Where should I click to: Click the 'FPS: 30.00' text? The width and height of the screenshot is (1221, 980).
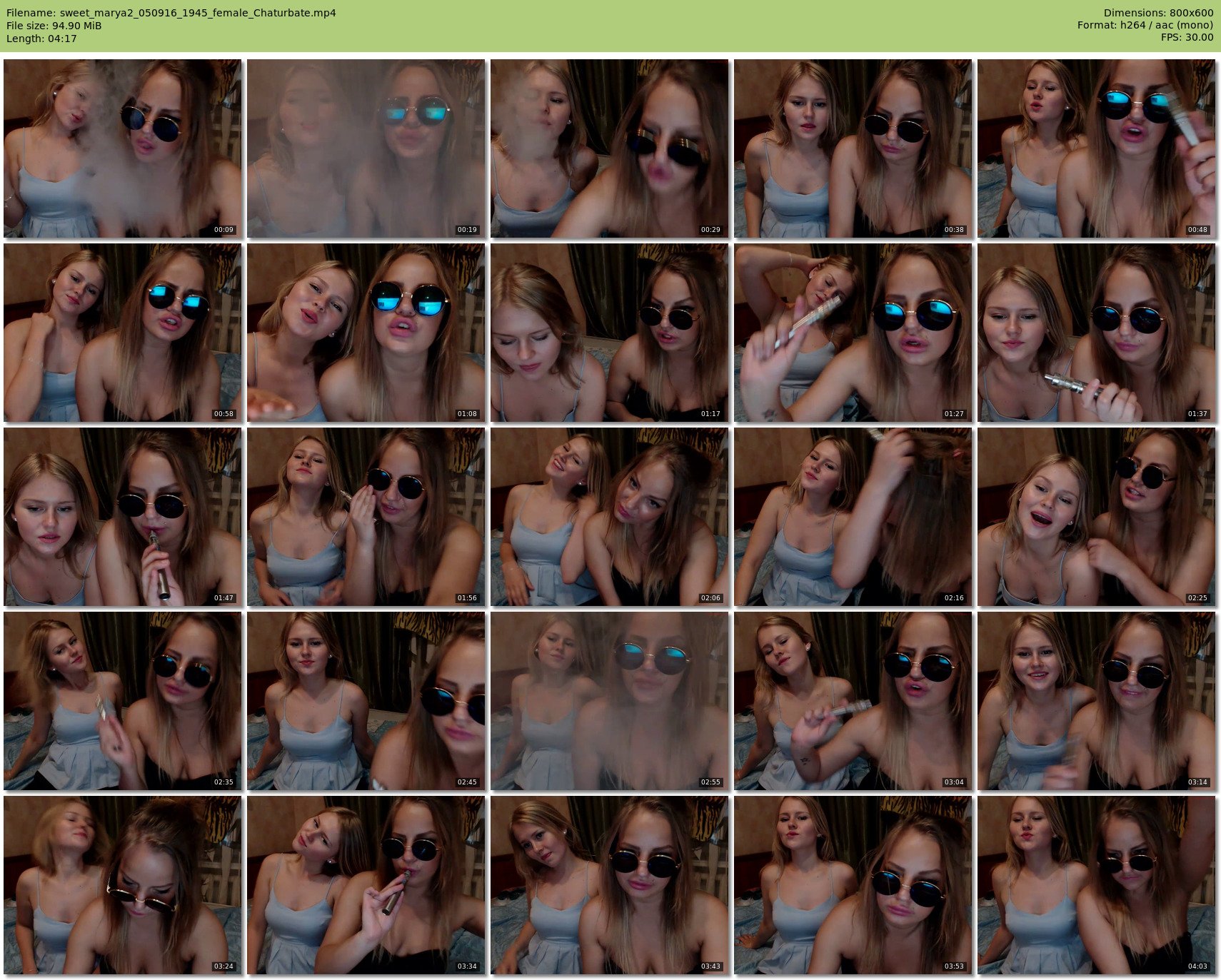click(x=1187, y=38)
